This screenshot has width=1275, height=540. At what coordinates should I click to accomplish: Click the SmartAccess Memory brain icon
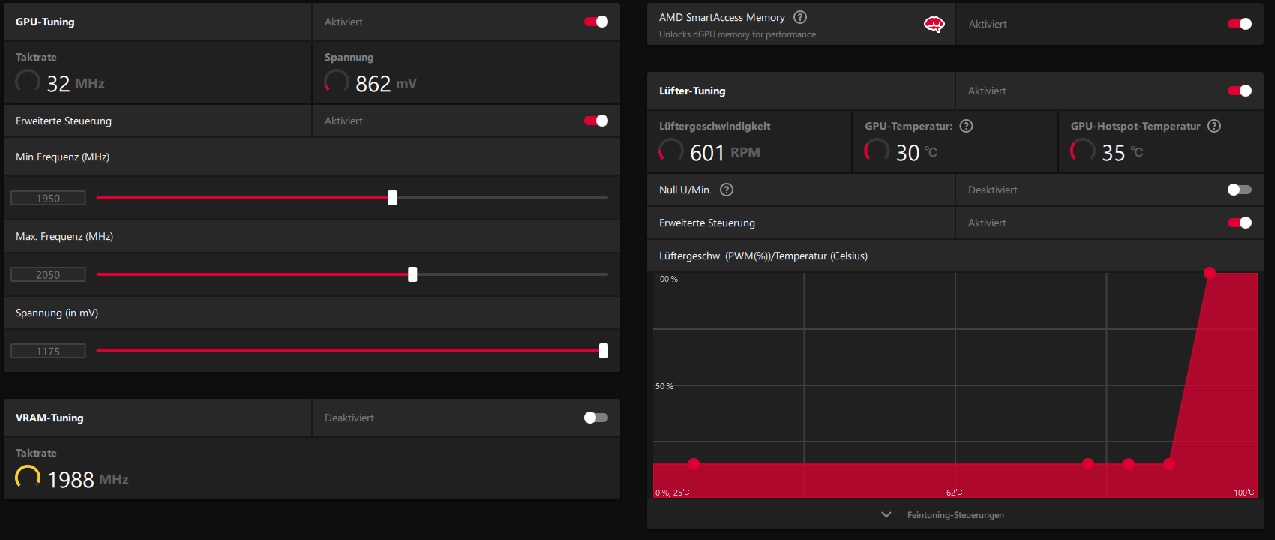point(933,25)
